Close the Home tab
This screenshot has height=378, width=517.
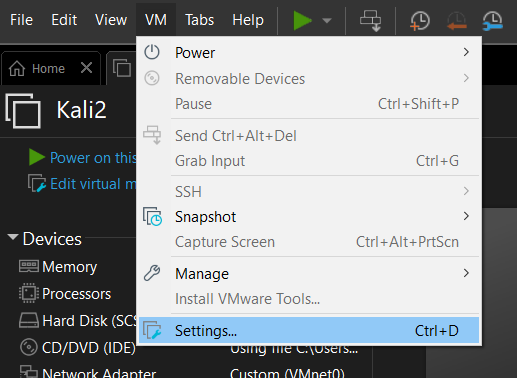(87, 68)
